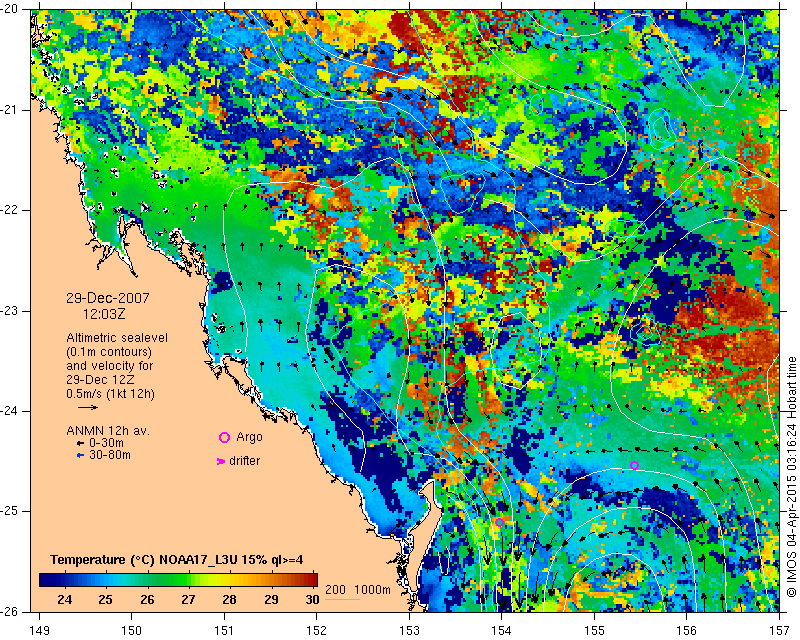Screen dimensions: 800x640
Task: Click the longitude axis label 153
Action: click(409, 631)
